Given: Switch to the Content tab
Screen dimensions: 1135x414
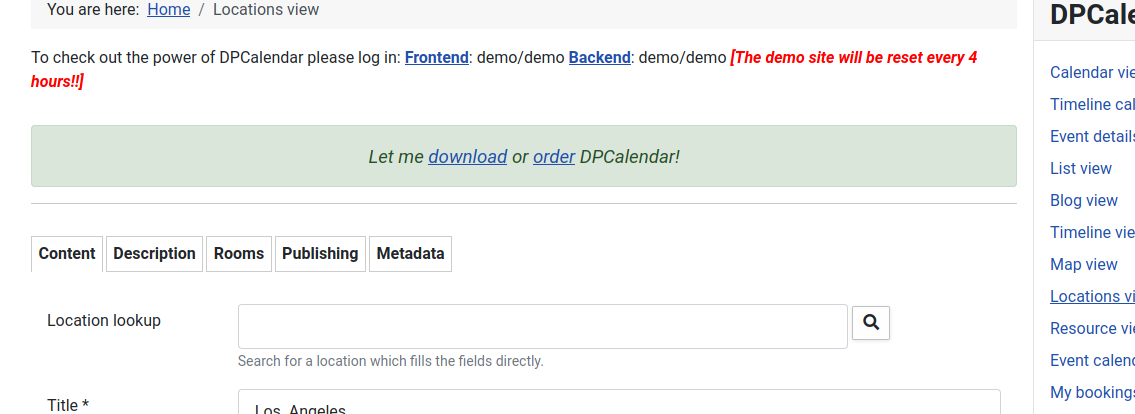Looking at the screenshot, I should point(67,254).
